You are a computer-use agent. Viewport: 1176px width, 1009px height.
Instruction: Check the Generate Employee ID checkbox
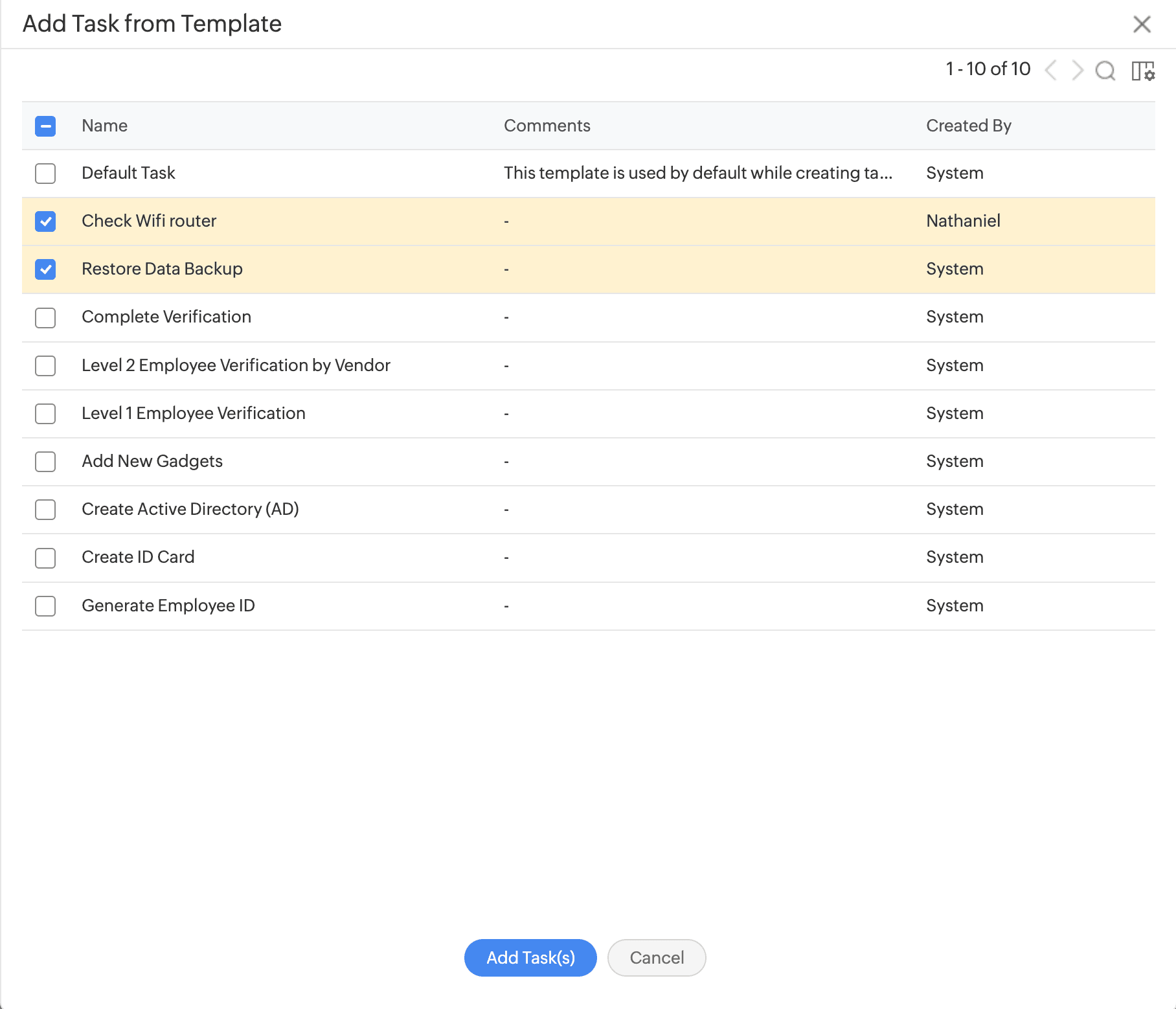pos(45,606)
